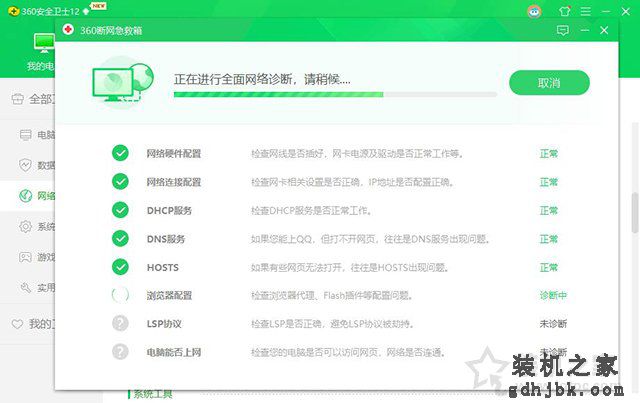This screenshot has width=640, height=403.
Task: Click the diagnosis progress bar
Action: click(x=335, y=94)
